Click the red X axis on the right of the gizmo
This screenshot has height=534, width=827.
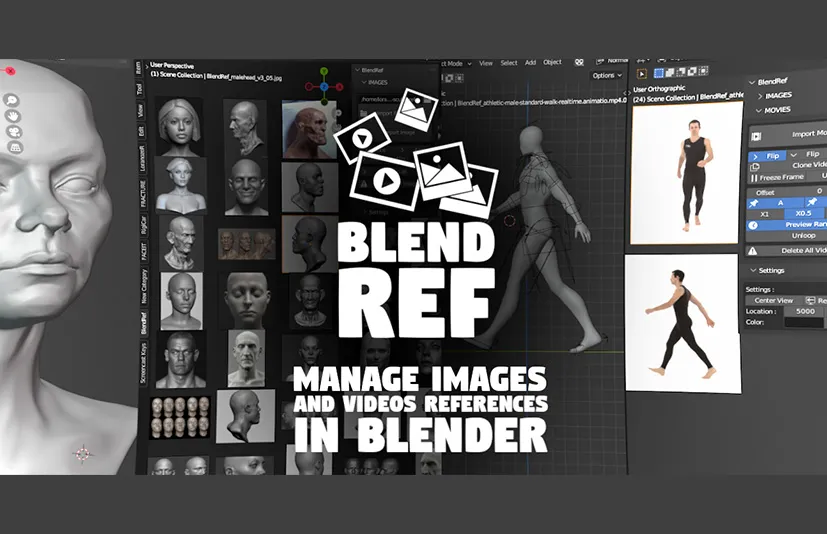[339, 87]
